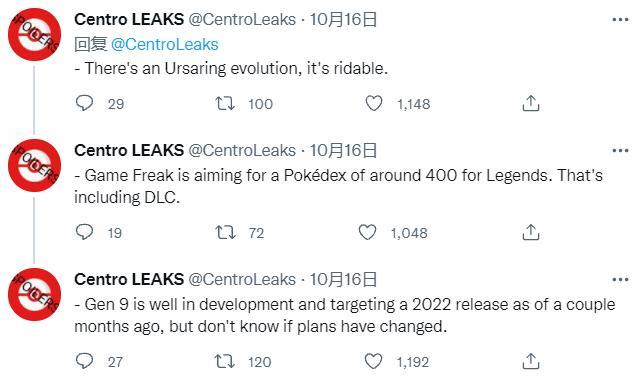Viewport: 644px width, 379px height.
Task: Open the Gen 9 tweet's profile avatar
Action: [x=35, y=294]
